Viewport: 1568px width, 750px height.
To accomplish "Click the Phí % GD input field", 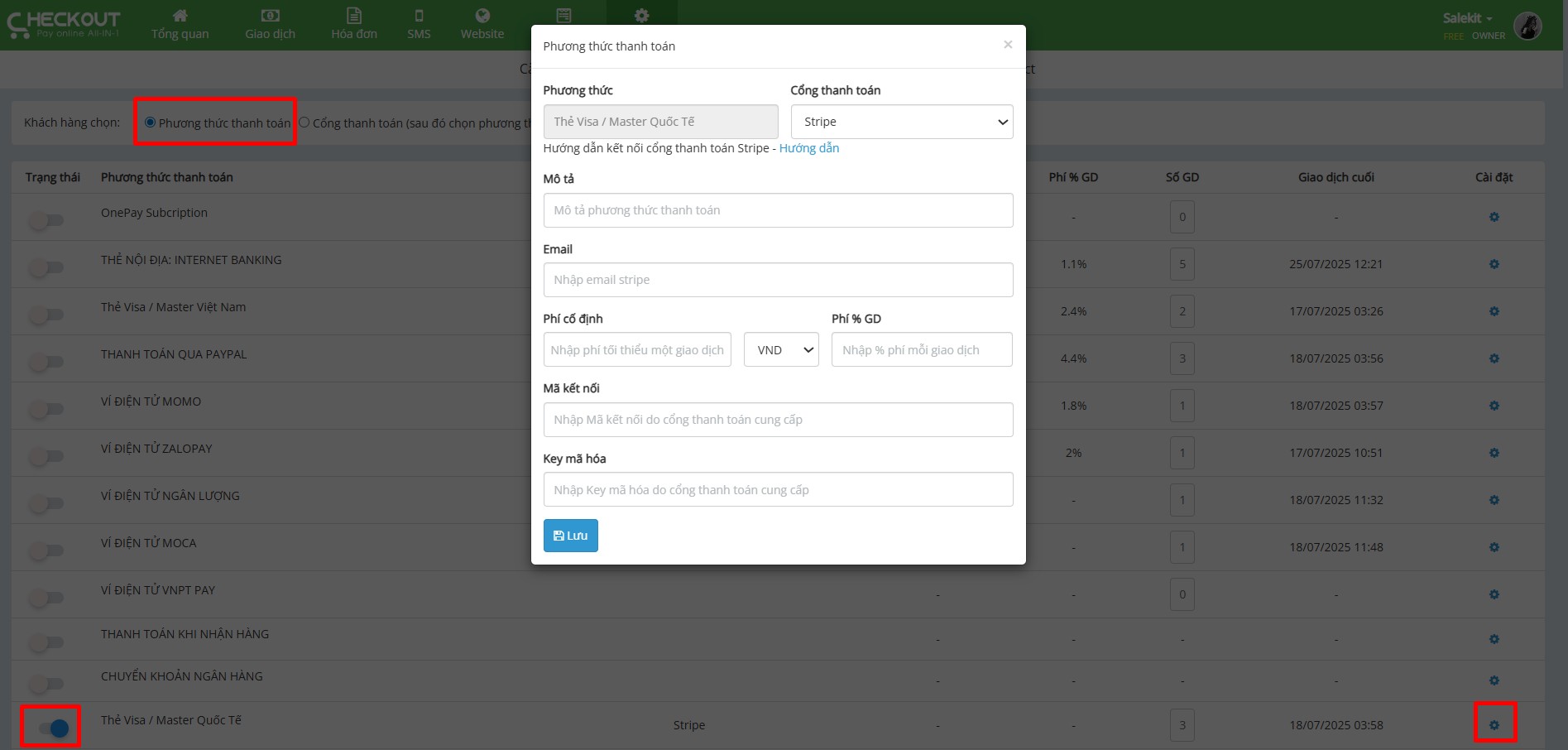I will [922, 349].
